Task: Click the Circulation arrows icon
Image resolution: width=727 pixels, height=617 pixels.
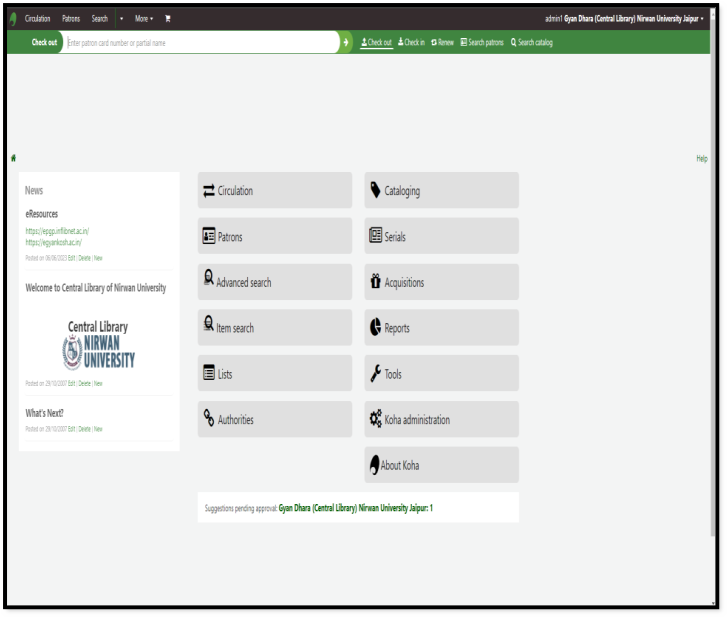Action: 209,191
